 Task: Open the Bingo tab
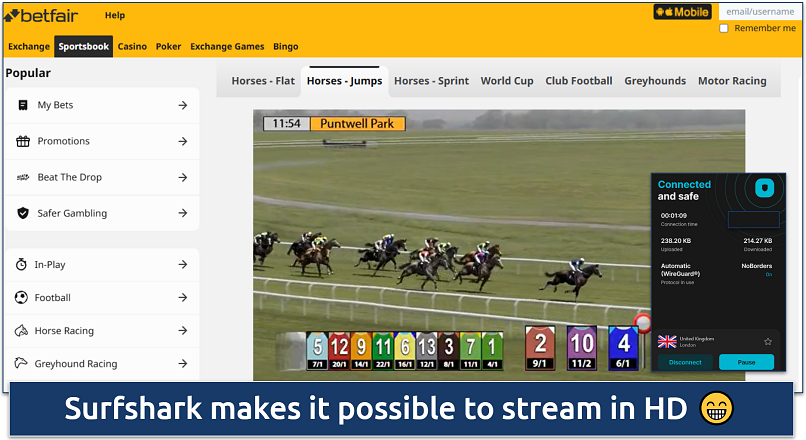(286, 46)
